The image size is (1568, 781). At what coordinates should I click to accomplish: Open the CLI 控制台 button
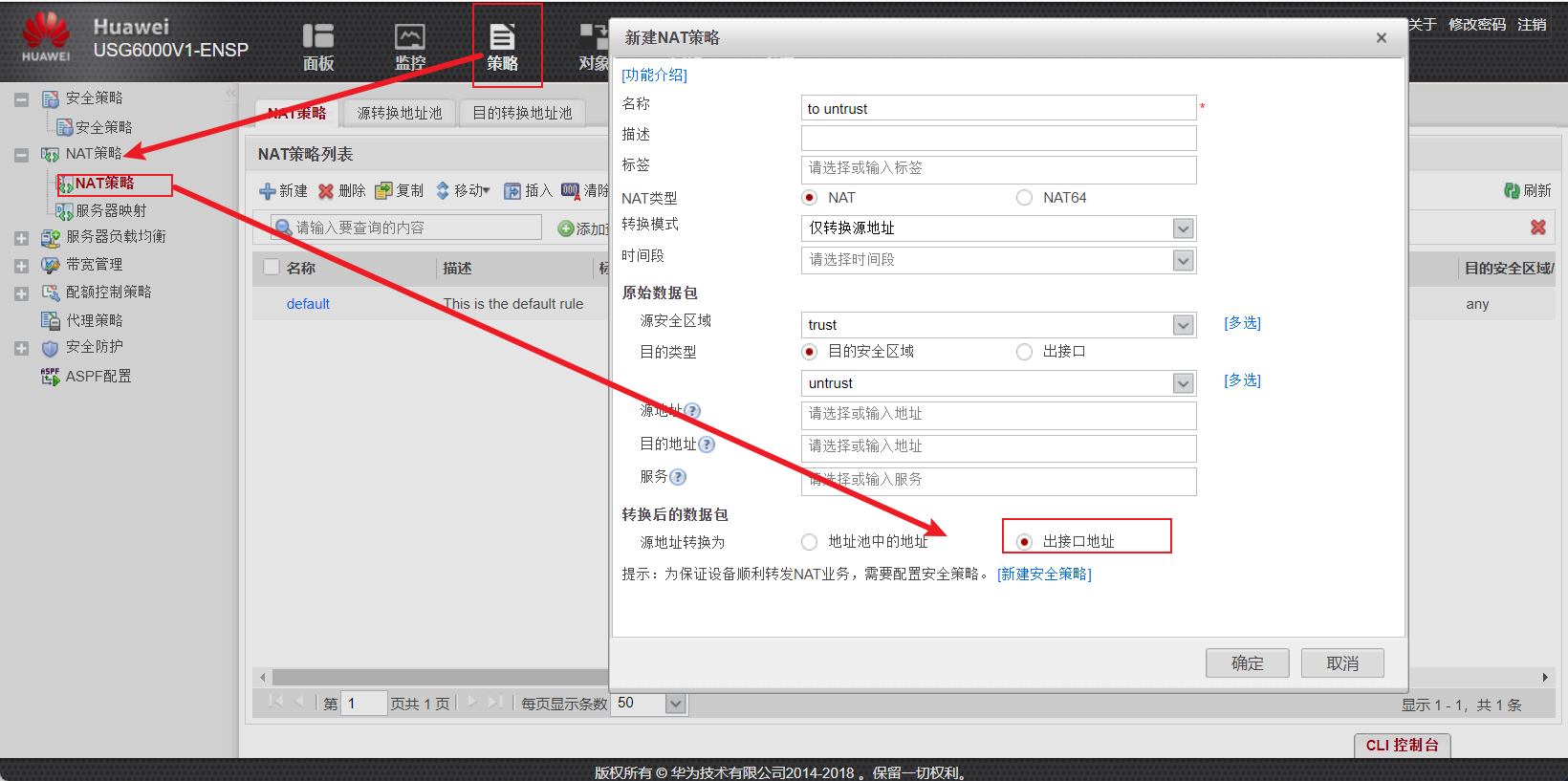[x=1403, y=746]
